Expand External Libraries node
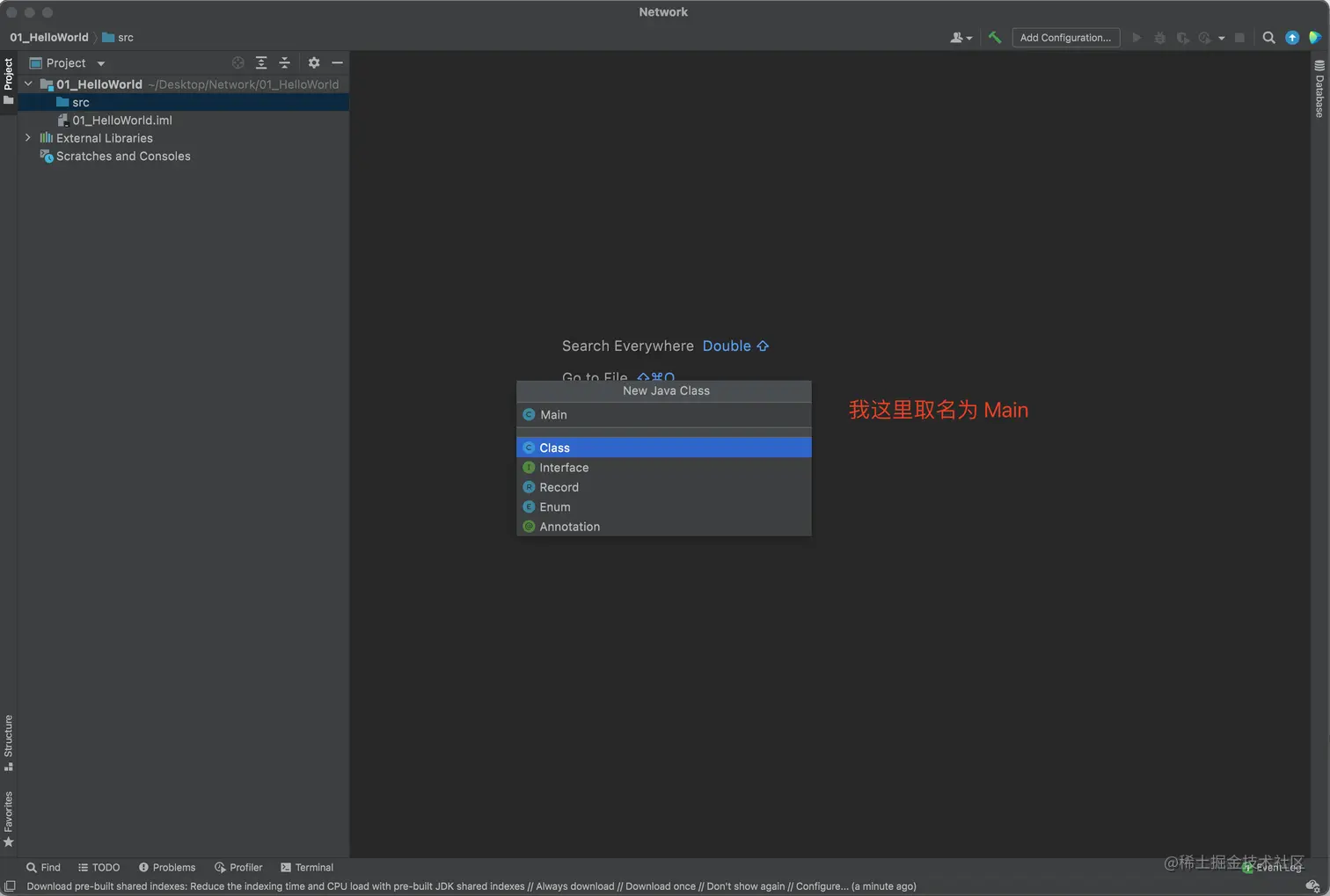The width and height of the screenshot is (1330, 896). 28,138
